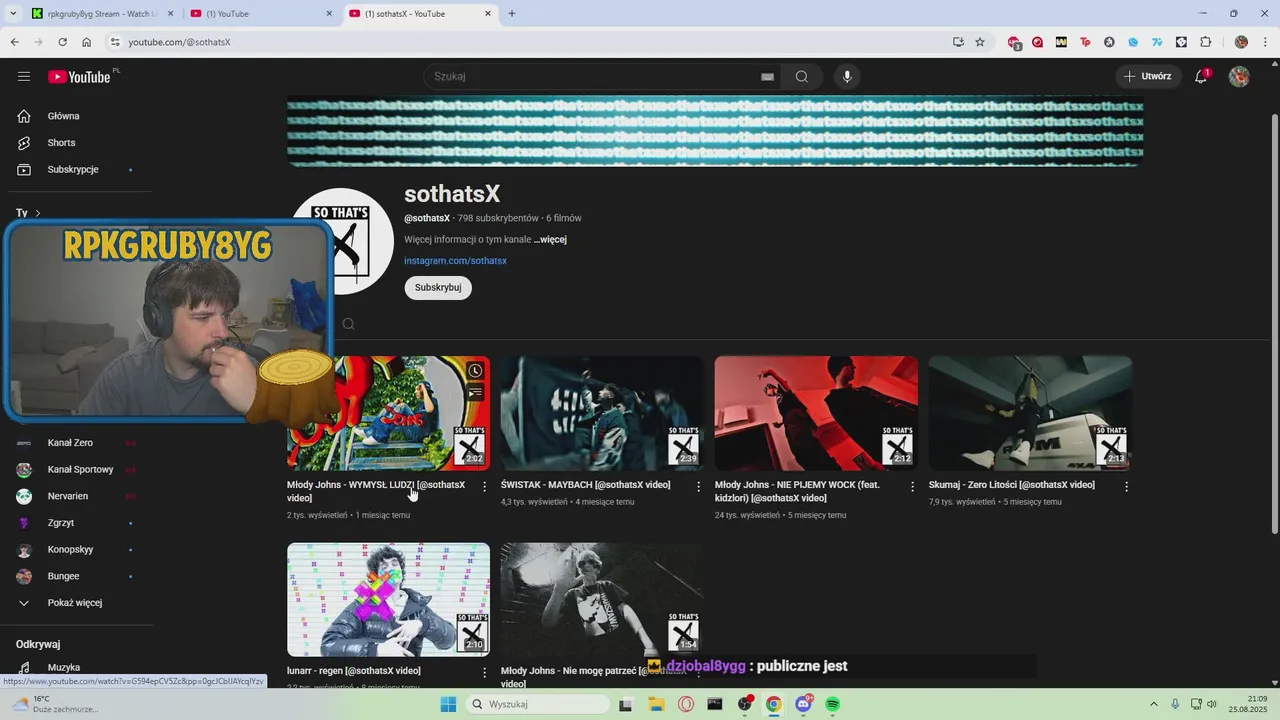
Task: Open Młody Johns WYMYSŁ LUDZI thumbnail
Action: [388, 413]
